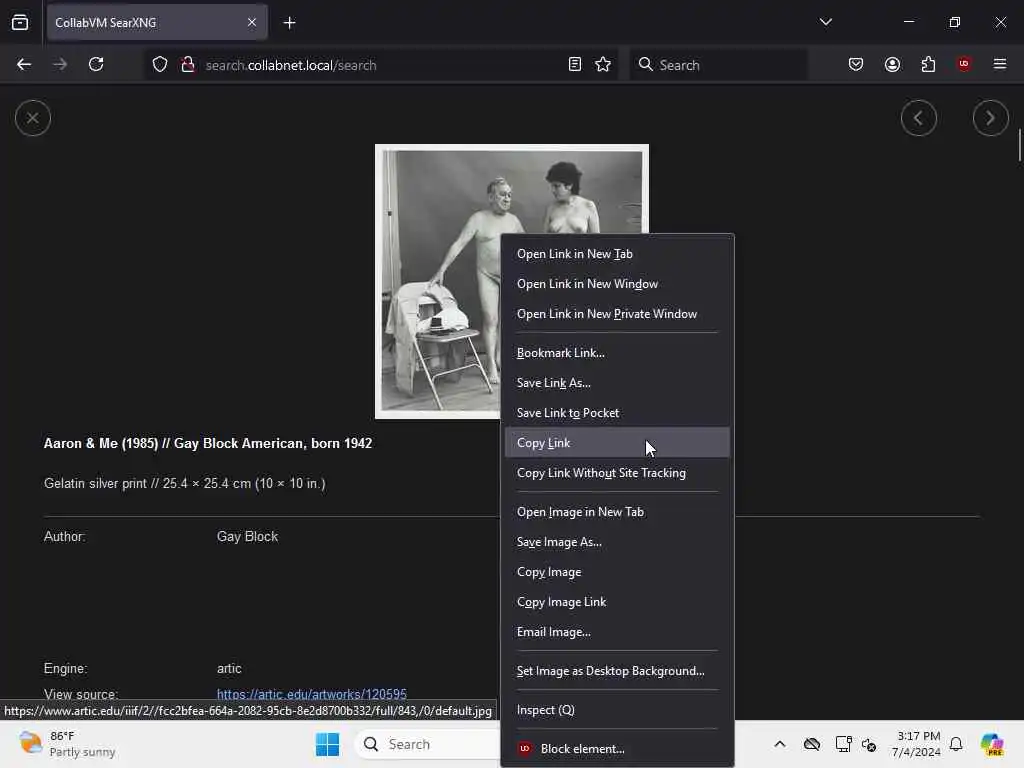Image resolution: width=1024 pixels, height=768 pixels.
Task: Click author value Gay Block
Action: tap(248, 536)
